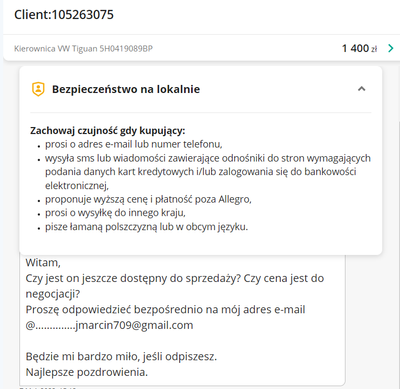Select the Client:105263075 conversation header
This screenshot has width=400, height=389.
(64, 15)
